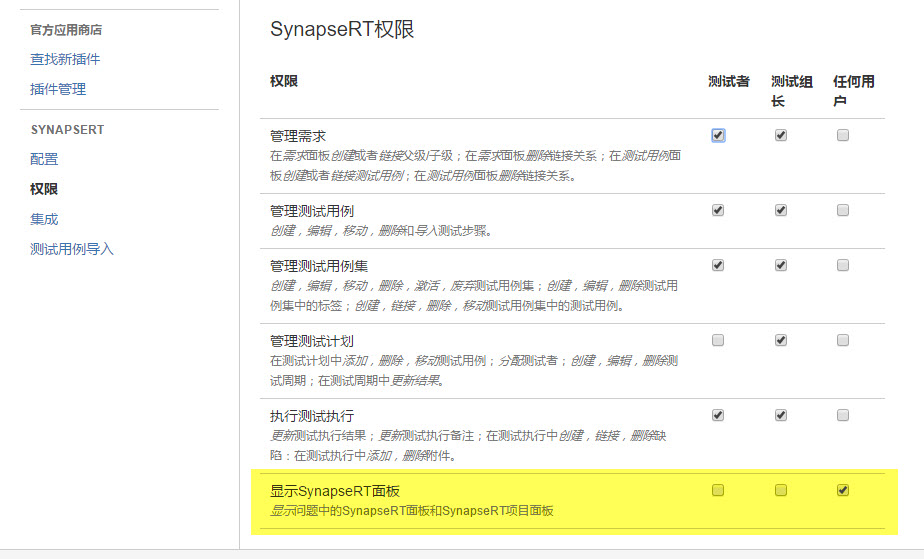Open 测试用例导入 page
Image resolution: width=924 pixels, height=559 pixels.
[x=72, y=249]
